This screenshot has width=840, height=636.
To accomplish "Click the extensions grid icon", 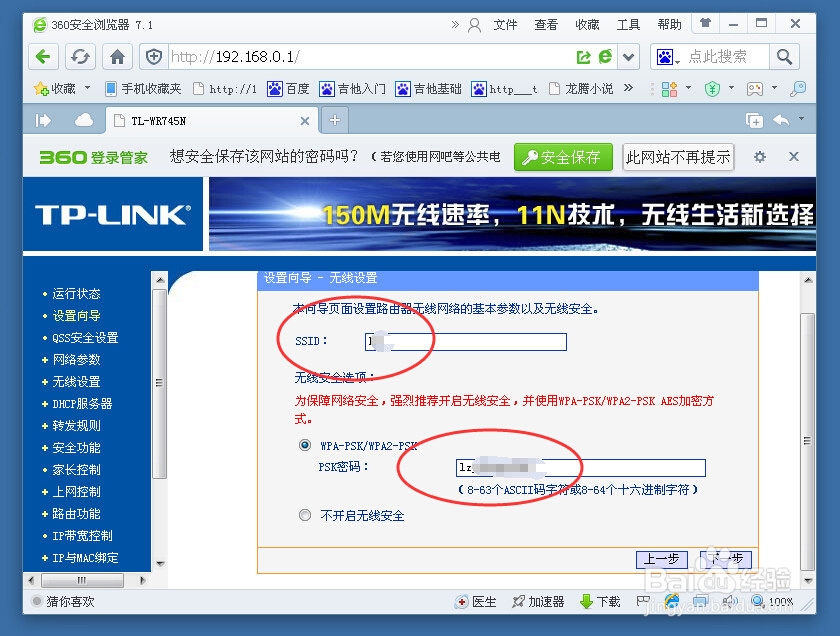I will click(x=670, y=88).
